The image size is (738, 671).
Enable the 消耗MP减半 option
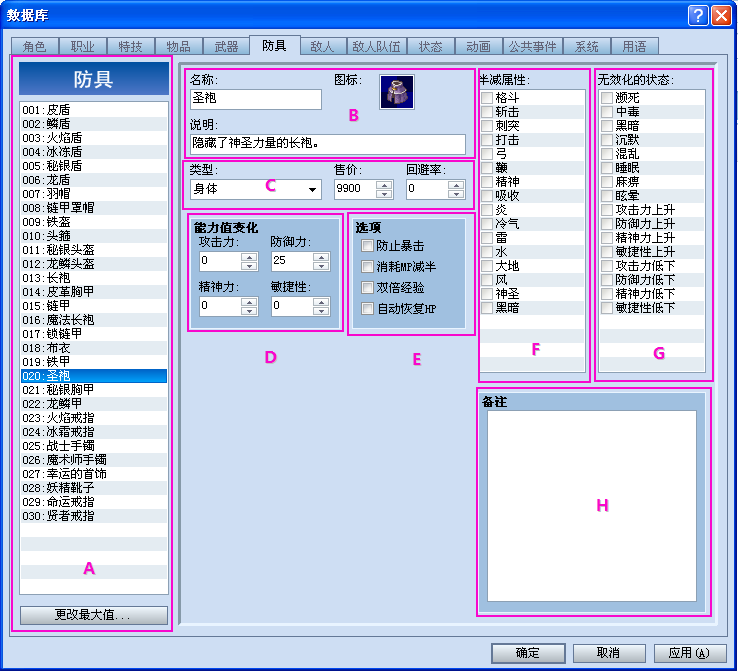(x=367, y=267)
